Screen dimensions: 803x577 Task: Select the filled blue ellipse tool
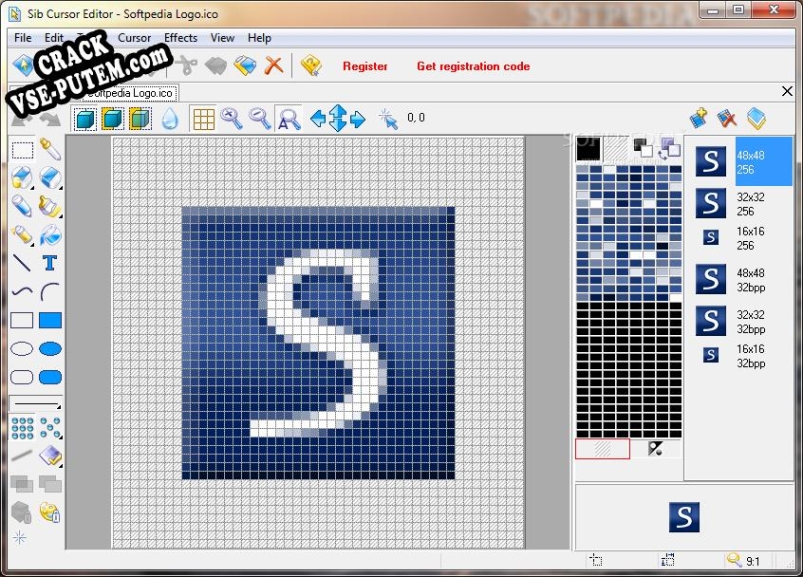click(x=50, y=349)
